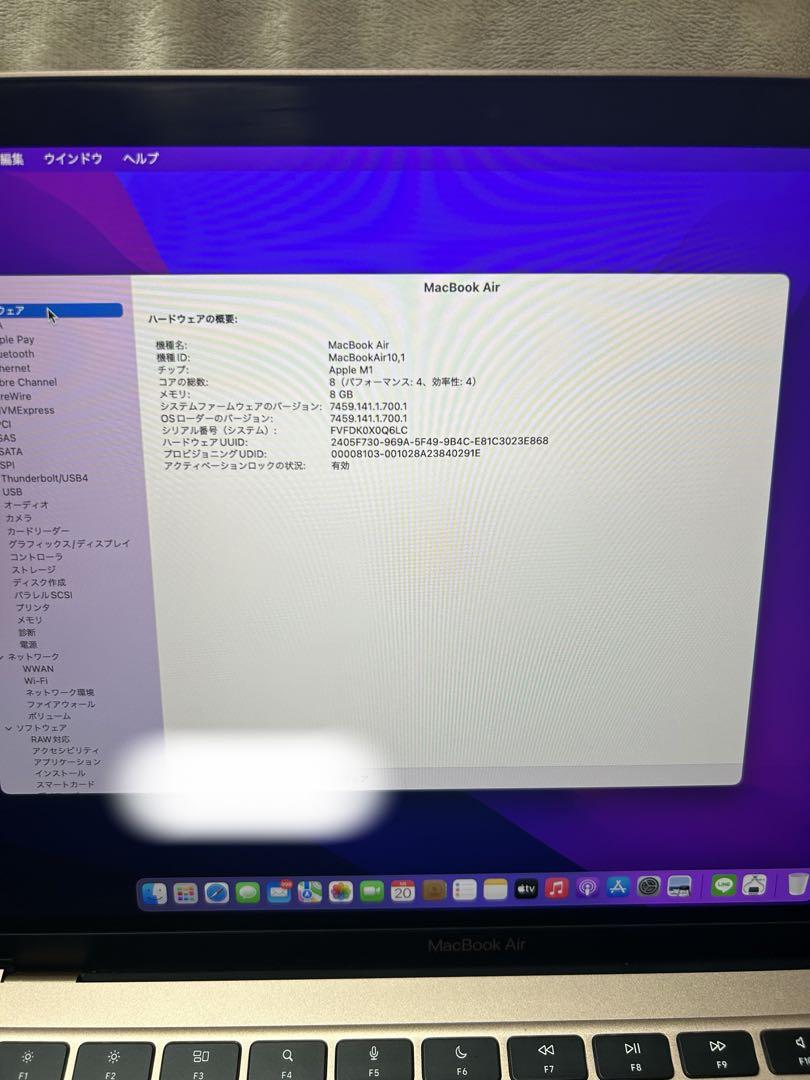Screen dimensions: 810x1080
Task: Select WWAN under network
Action: [x=38, y=669]
